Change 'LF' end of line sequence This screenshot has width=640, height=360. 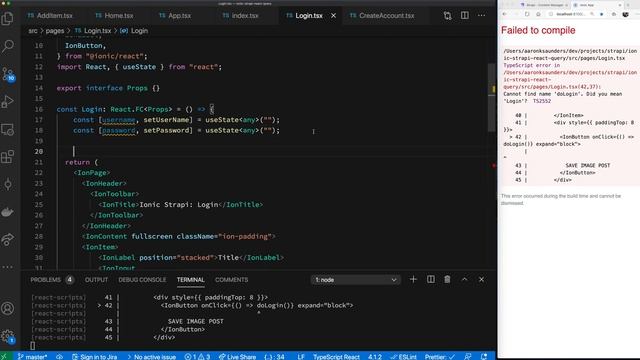pos(301,356)
